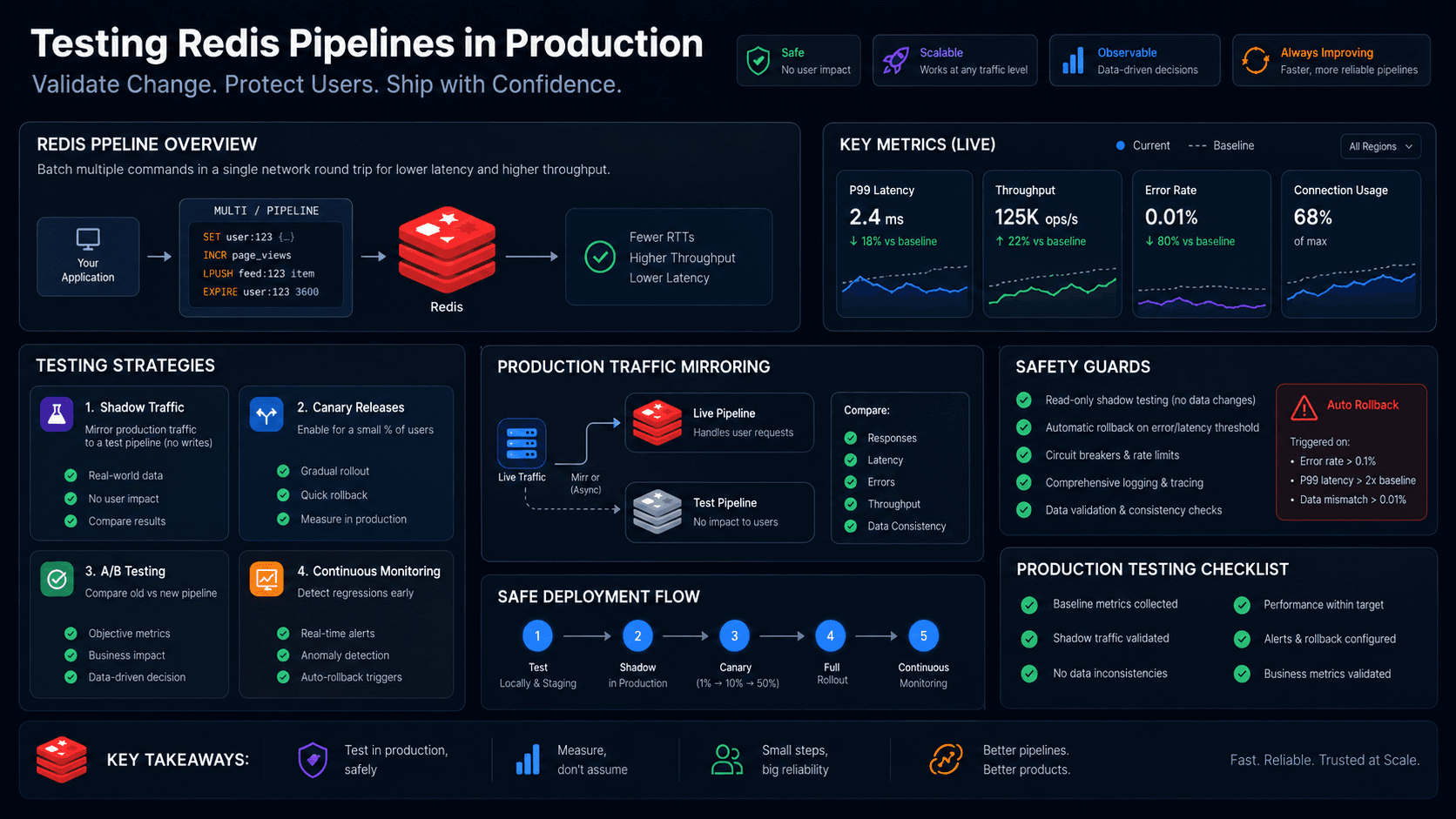Click the 'LPUSH feed:123 item' code line

pyautogui.click(x=259, y=273)
